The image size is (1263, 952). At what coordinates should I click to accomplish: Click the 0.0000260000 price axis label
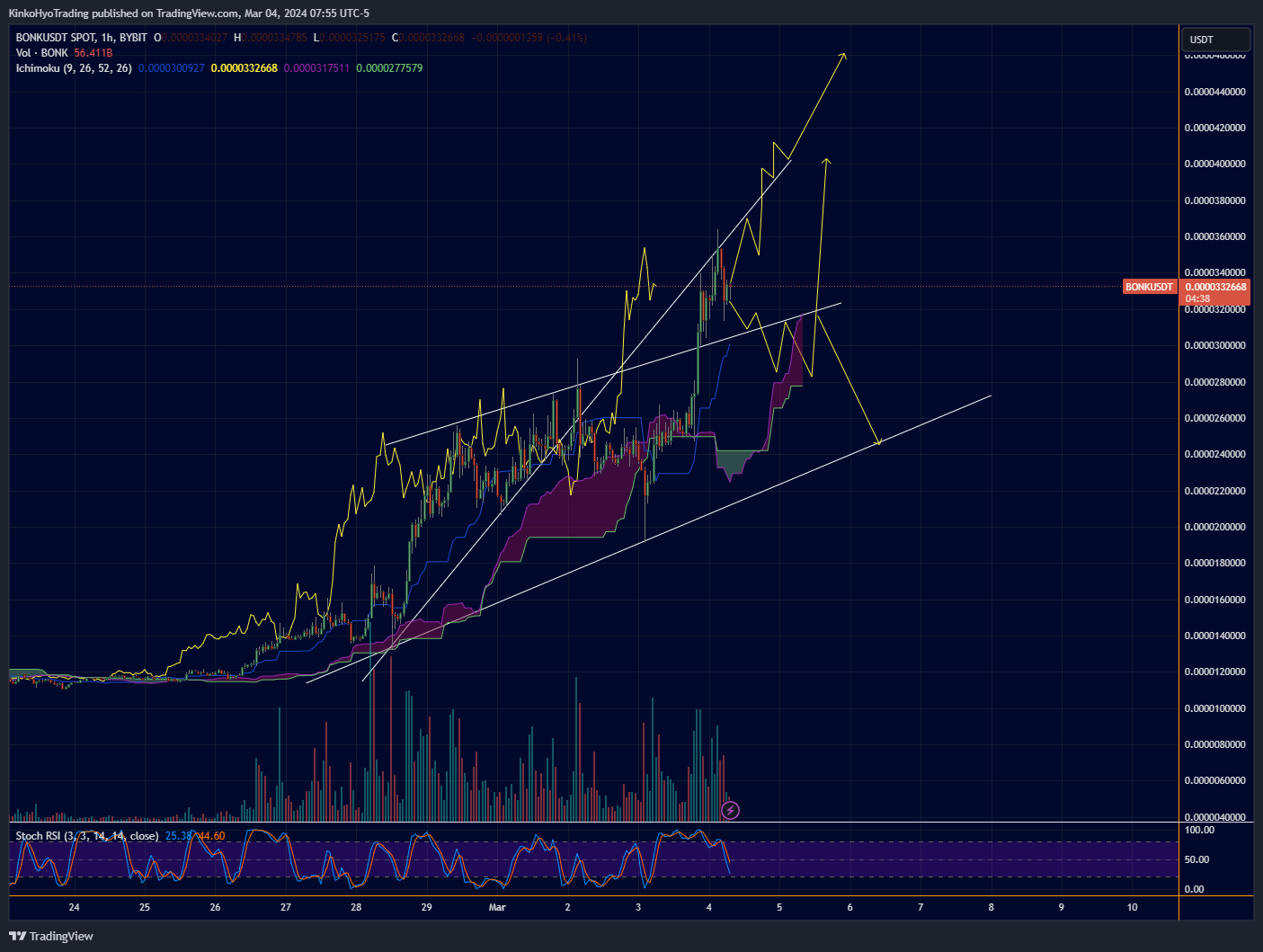coord(1214,418)
